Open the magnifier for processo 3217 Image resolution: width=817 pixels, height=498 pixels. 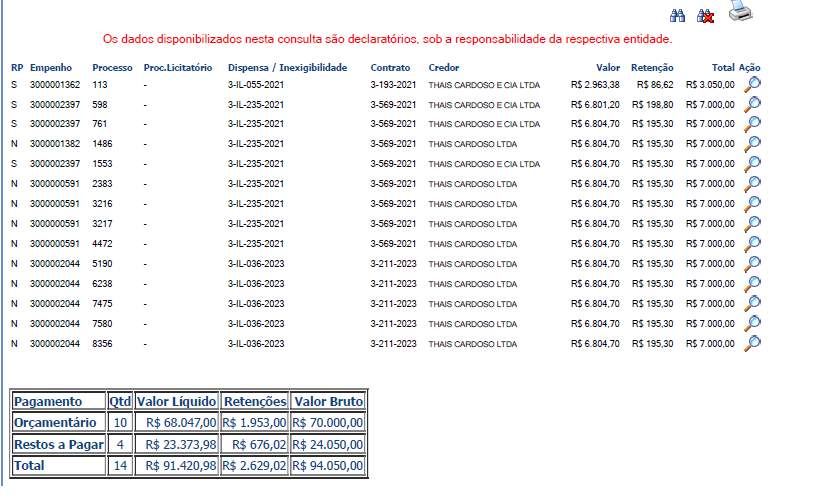(x=753, y=224)
